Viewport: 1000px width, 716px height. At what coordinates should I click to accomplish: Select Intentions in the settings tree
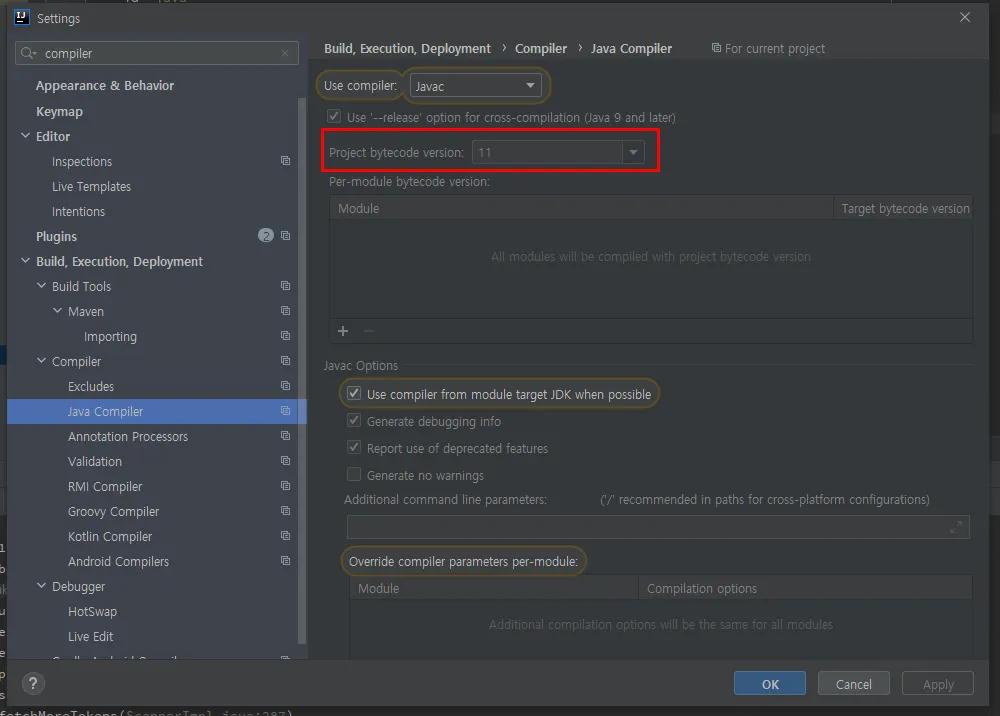tap(78, 211)
